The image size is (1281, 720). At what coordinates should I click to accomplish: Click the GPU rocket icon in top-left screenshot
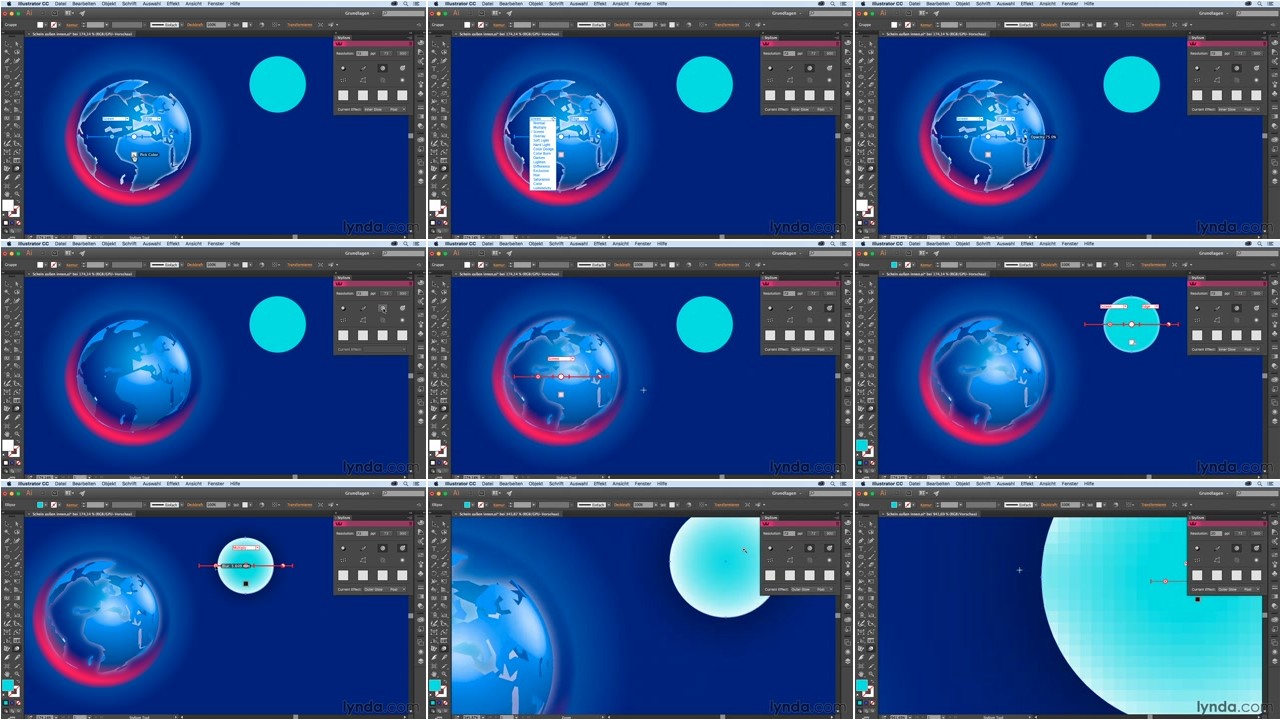pos(81,14)
